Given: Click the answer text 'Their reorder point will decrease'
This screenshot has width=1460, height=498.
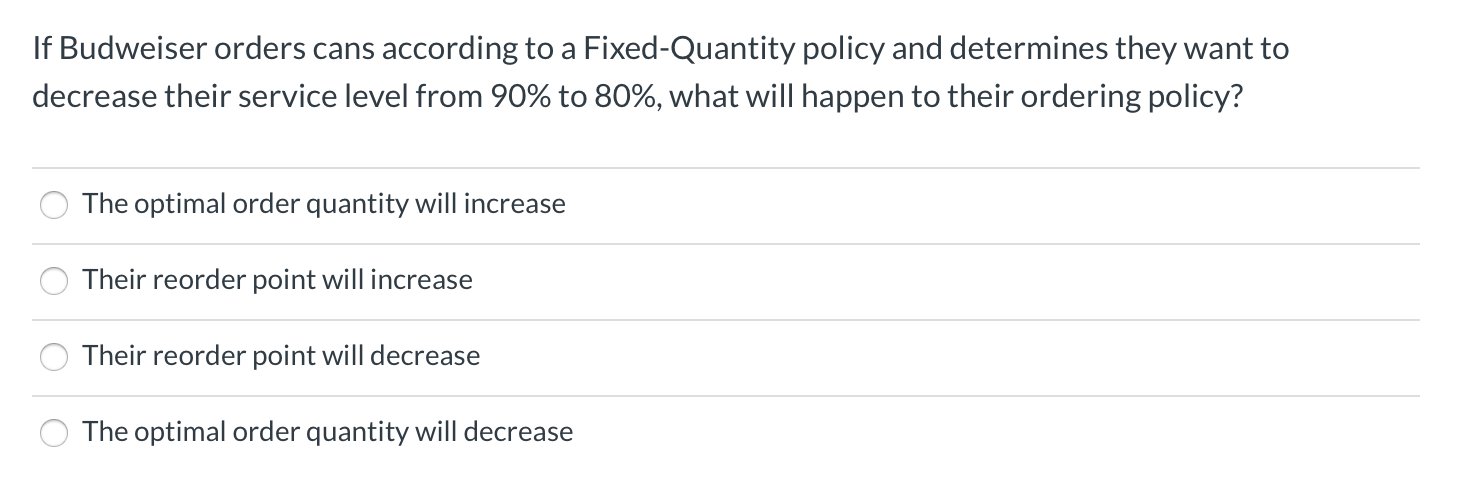Looking at the screenshot, I should pyautogui.click(x=281, y=356).
